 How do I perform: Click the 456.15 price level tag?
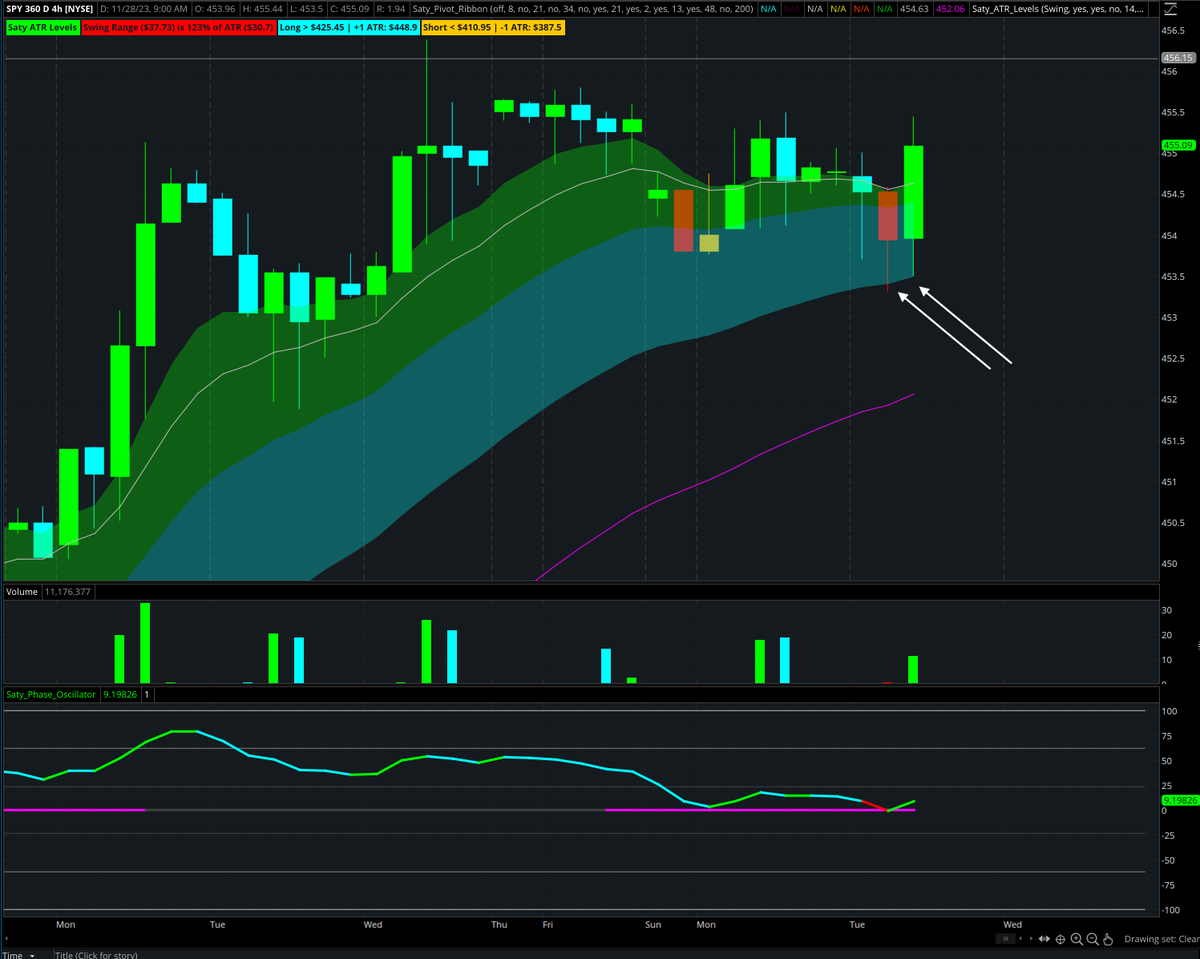[1179, 58]
